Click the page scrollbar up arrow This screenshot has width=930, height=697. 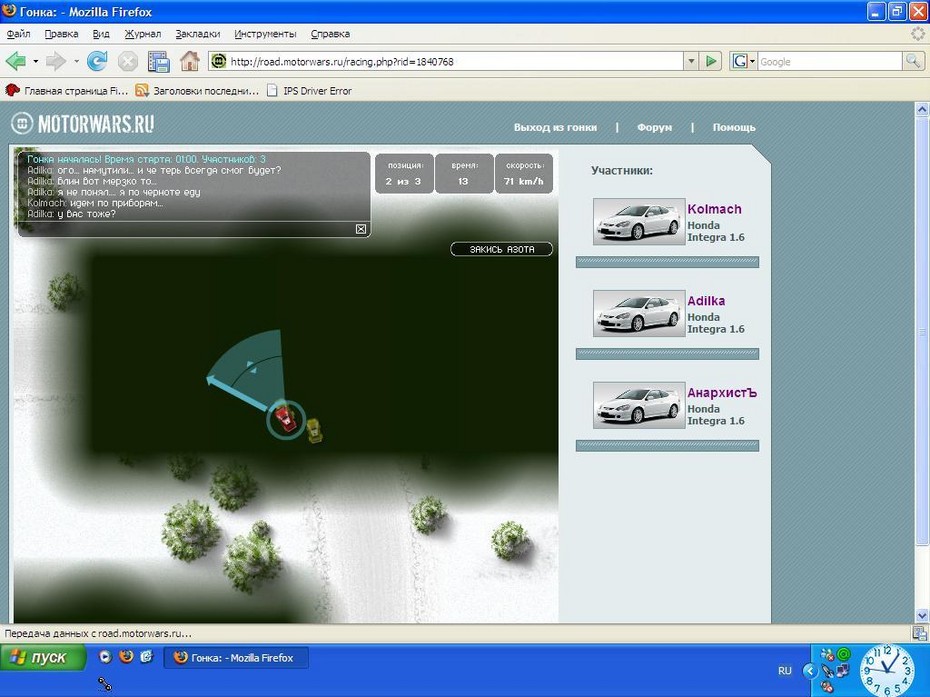[922, 109]
